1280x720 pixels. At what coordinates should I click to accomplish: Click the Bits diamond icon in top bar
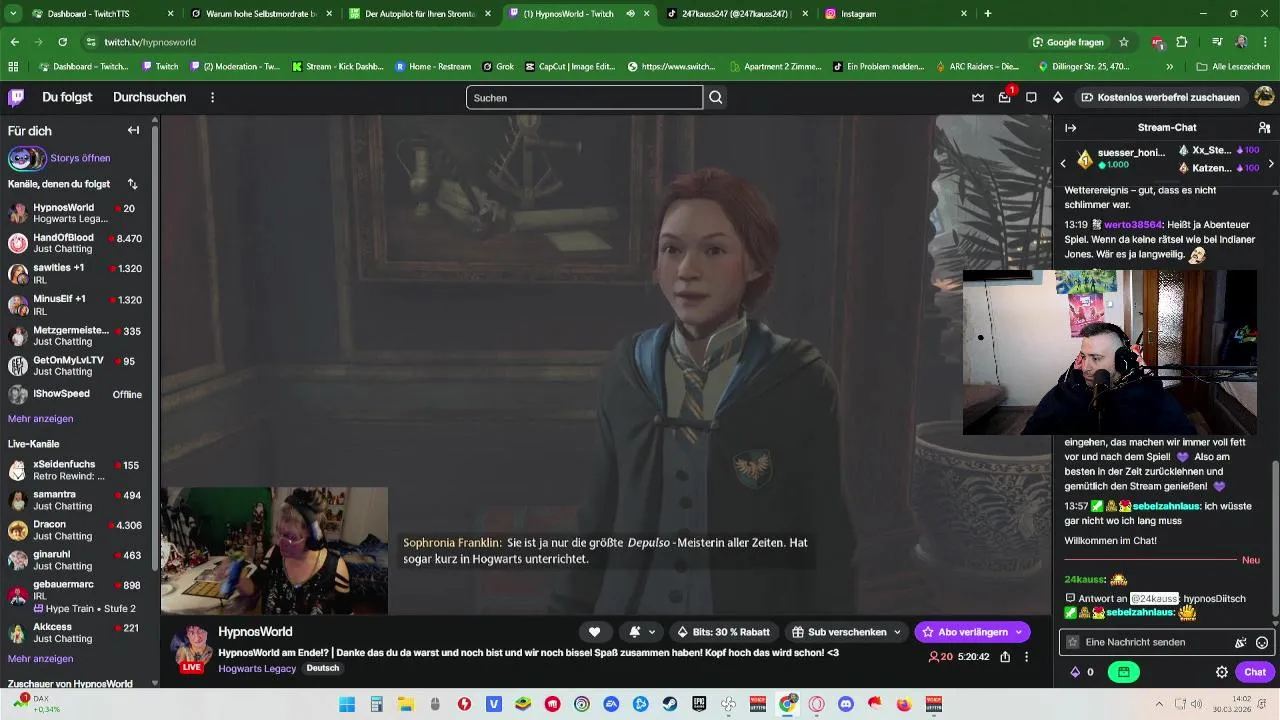(1058, 97)
